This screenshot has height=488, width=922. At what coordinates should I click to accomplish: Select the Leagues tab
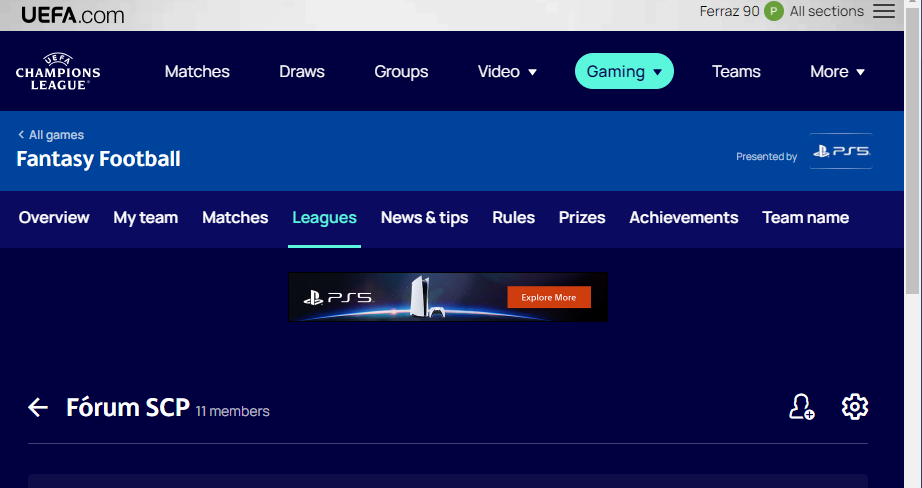click(325, 218)
